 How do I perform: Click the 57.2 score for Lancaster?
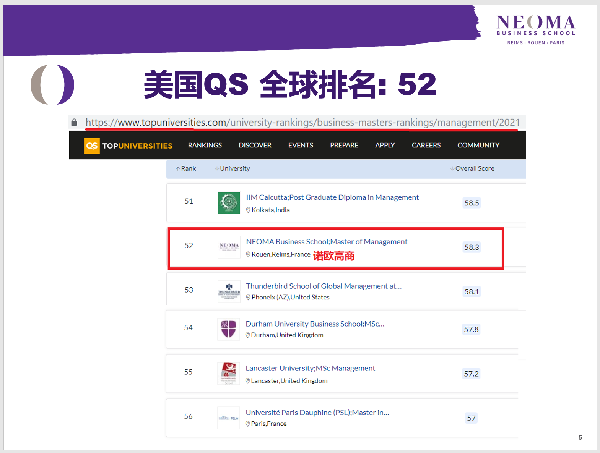pyautogui.click(x=471, y=374)
